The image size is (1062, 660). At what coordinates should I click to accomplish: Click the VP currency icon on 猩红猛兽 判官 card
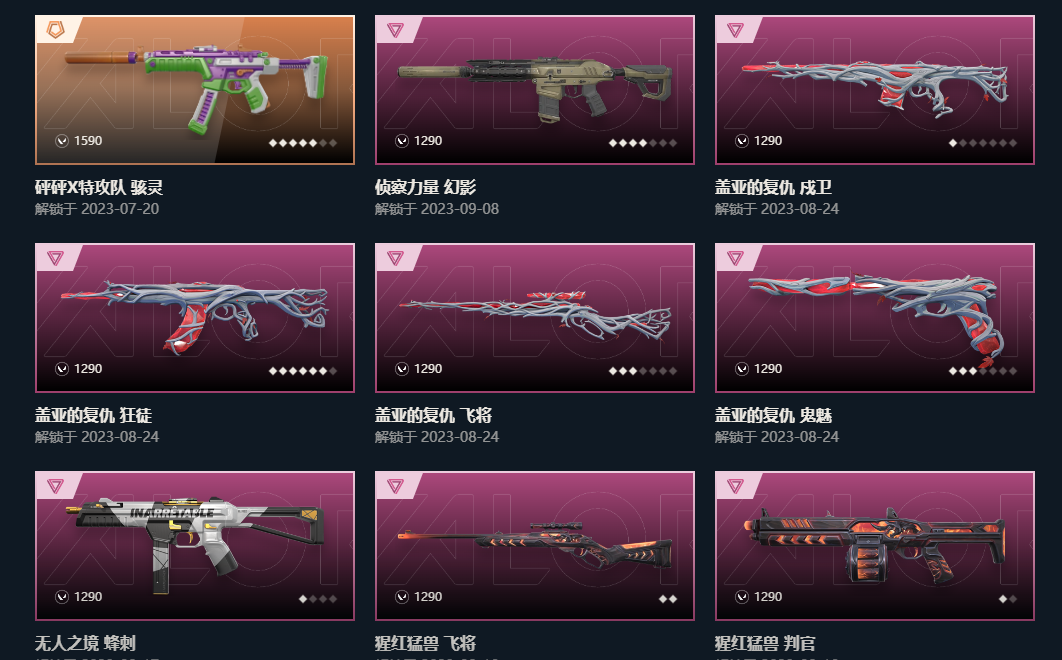[742, 597]
